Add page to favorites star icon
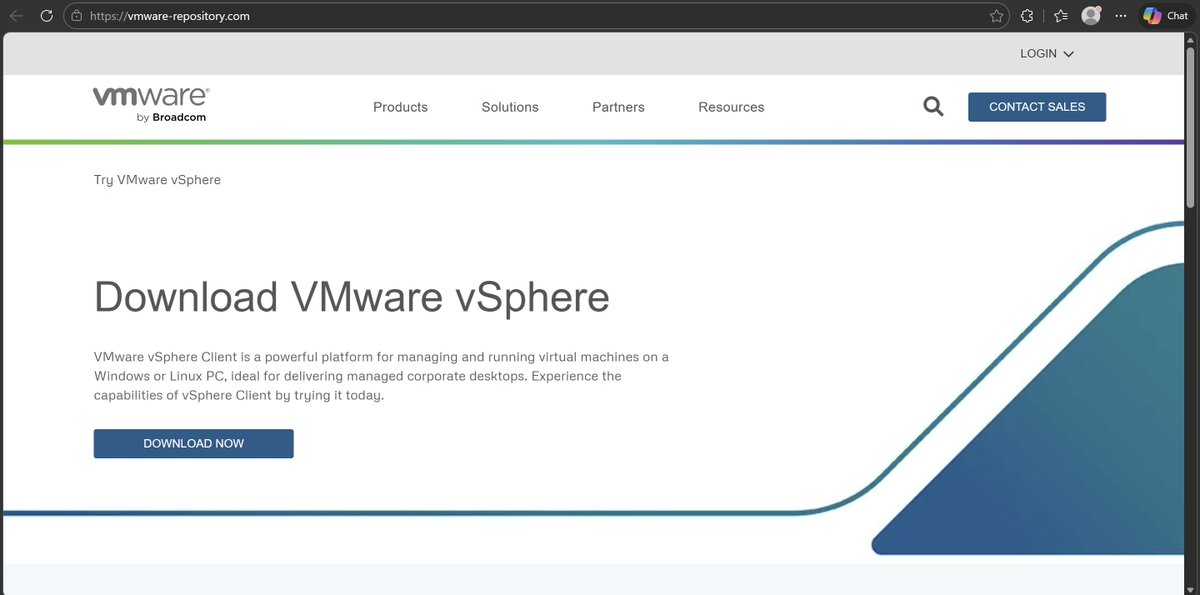Screen dimensions: 1200x595 (x=996, y=16)
